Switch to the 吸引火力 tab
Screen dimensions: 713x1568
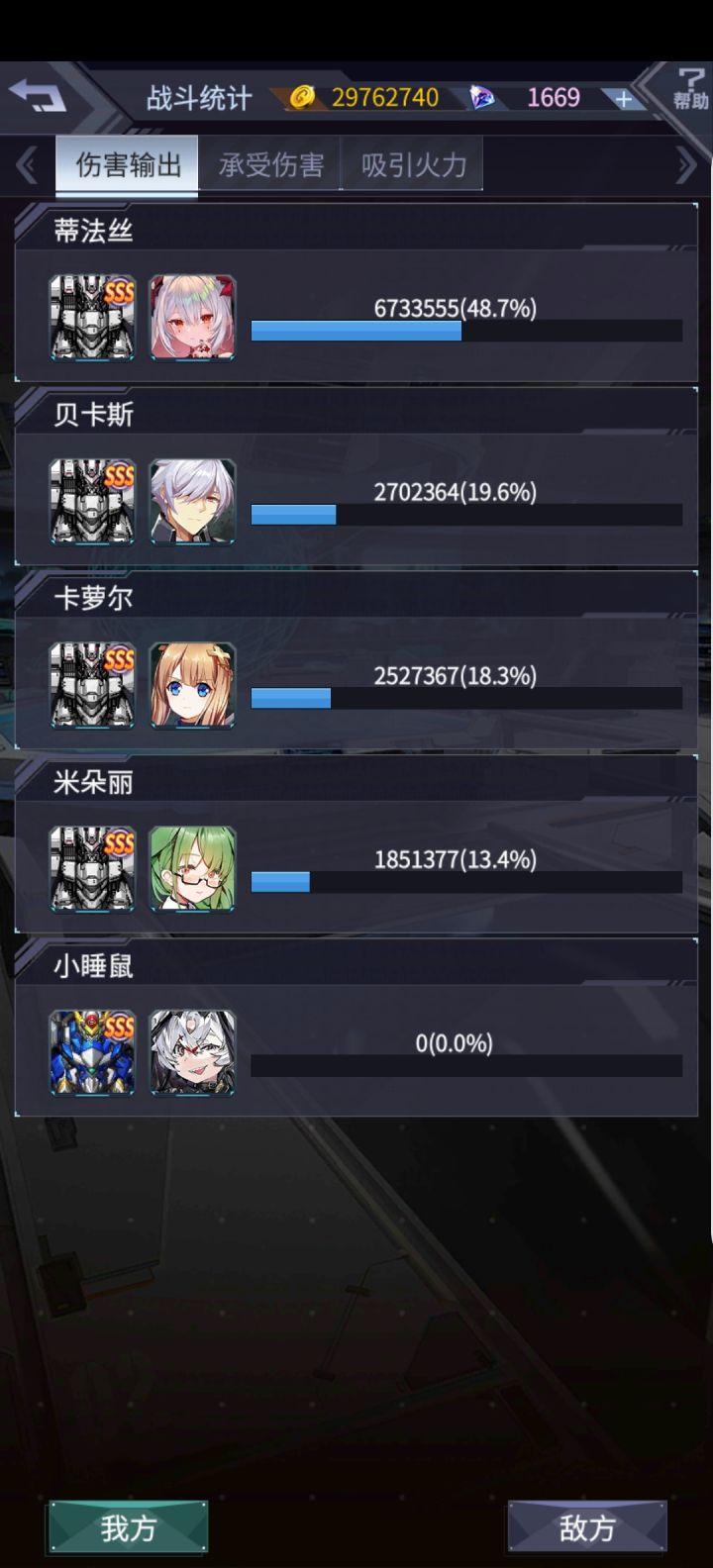[x=413, y=164]
